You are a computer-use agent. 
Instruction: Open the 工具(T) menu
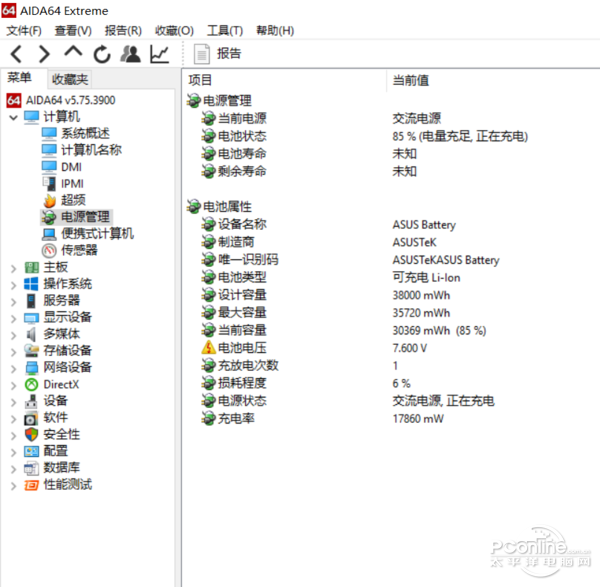(x=225, y=31)
